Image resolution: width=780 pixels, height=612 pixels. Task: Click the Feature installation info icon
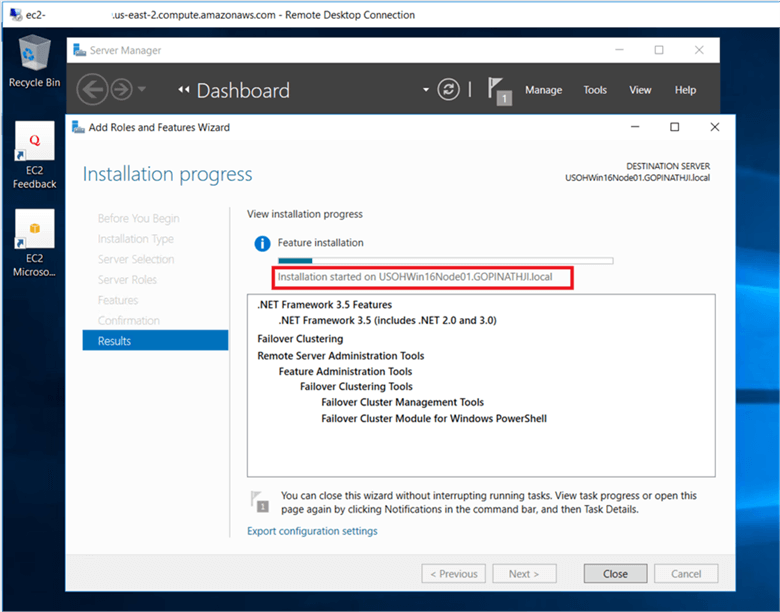(x=262, y=243)
